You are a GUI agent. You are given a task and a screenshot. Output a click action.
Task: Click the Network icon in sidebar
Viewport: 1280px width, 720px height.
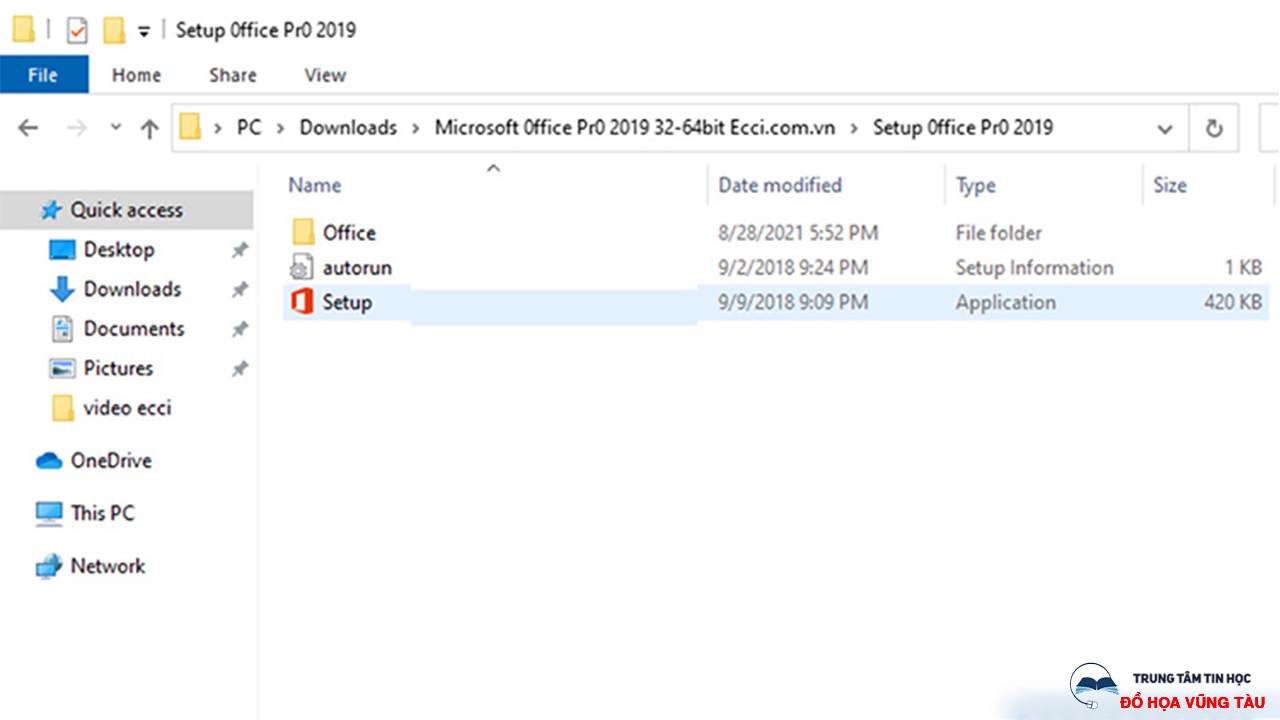[x=49, y=566]
